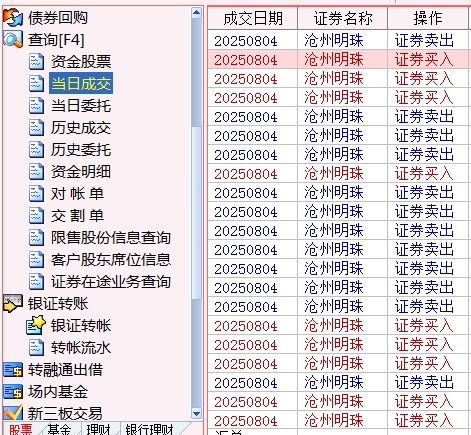Select the highlighted 证券买入 row
The image size is (471, 435).
339,60
